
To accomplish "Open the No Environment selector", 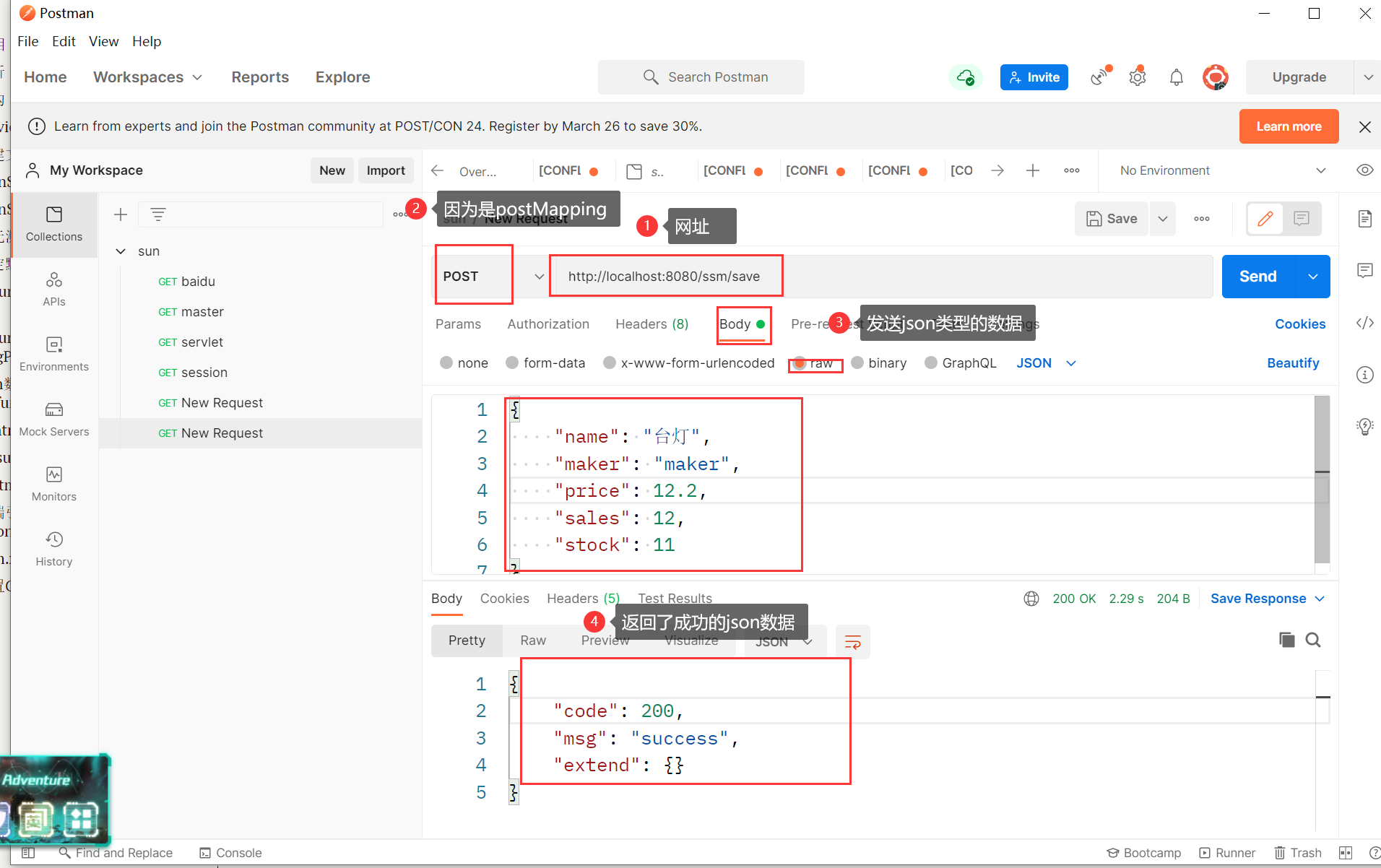I will click(1223, 170).
